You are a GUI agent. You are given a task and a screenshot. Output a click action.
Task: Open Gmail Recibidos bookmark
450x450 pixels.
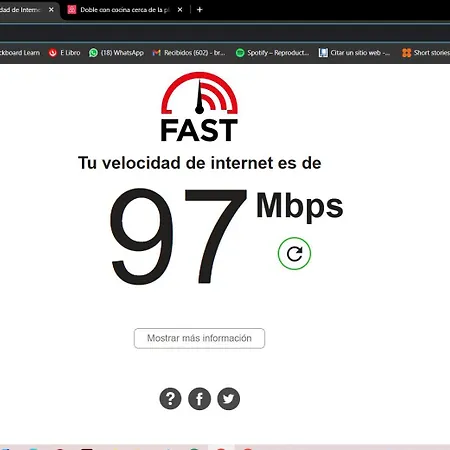pyautogui.click(x=189, y=53)
